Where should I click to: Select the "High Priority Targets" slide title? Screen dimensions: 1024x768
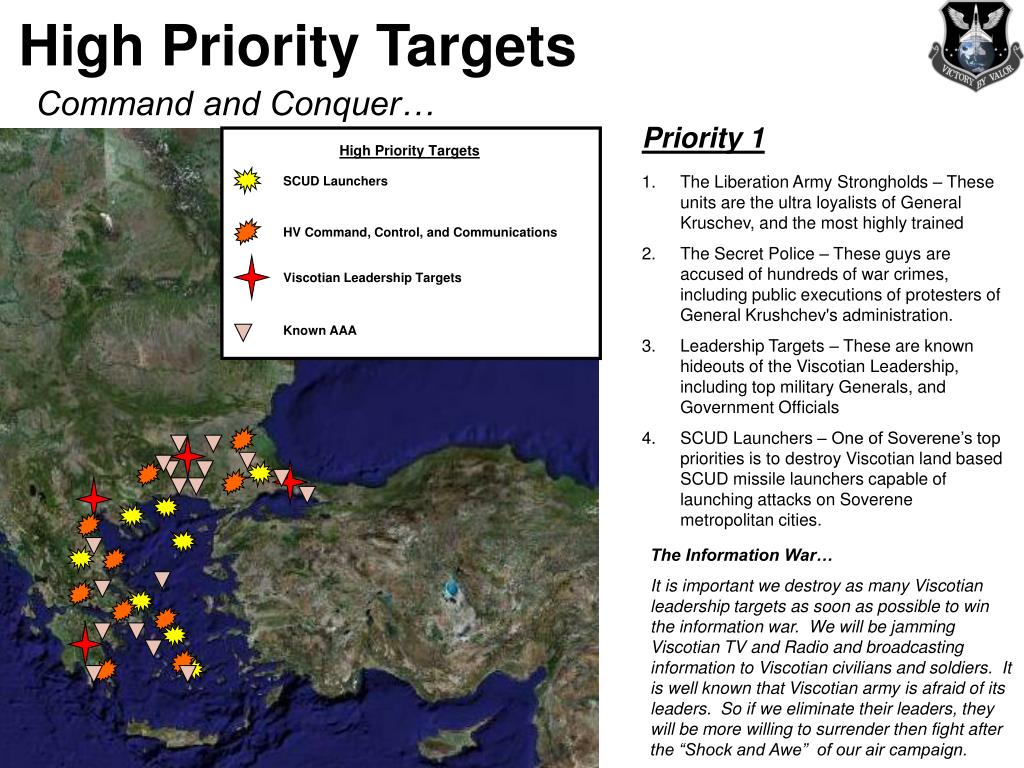click(298, 46)
